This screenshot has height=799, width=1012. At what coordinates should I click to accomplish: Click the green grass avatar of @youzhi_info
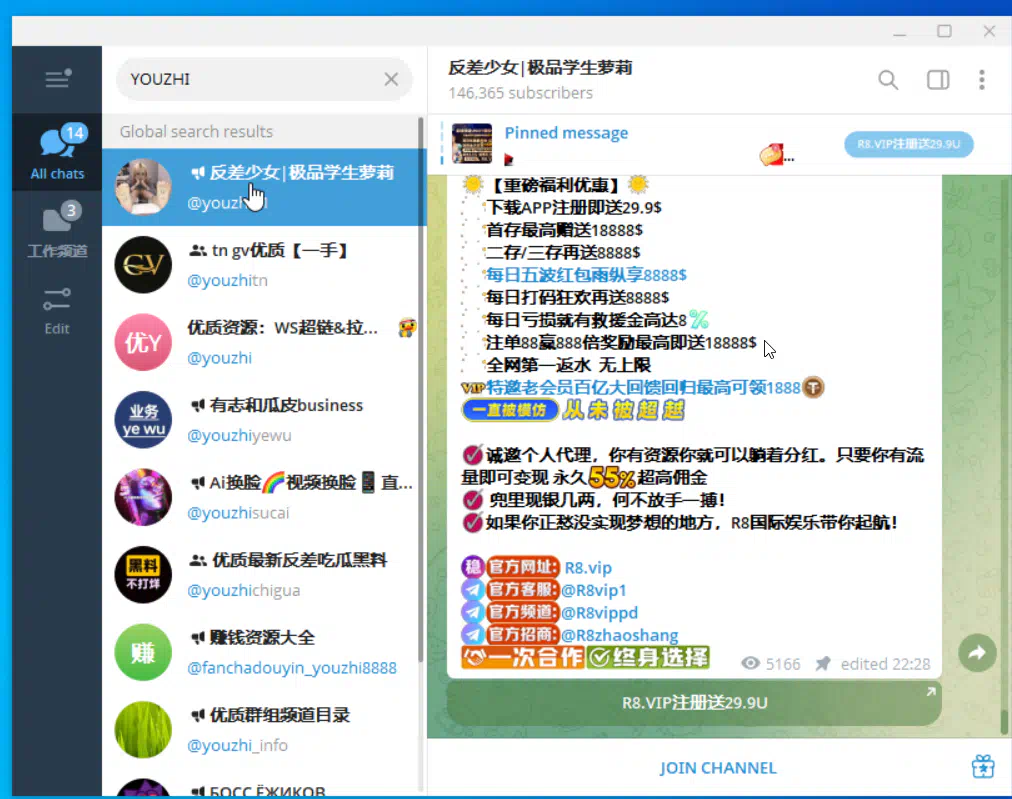(143, 729)
